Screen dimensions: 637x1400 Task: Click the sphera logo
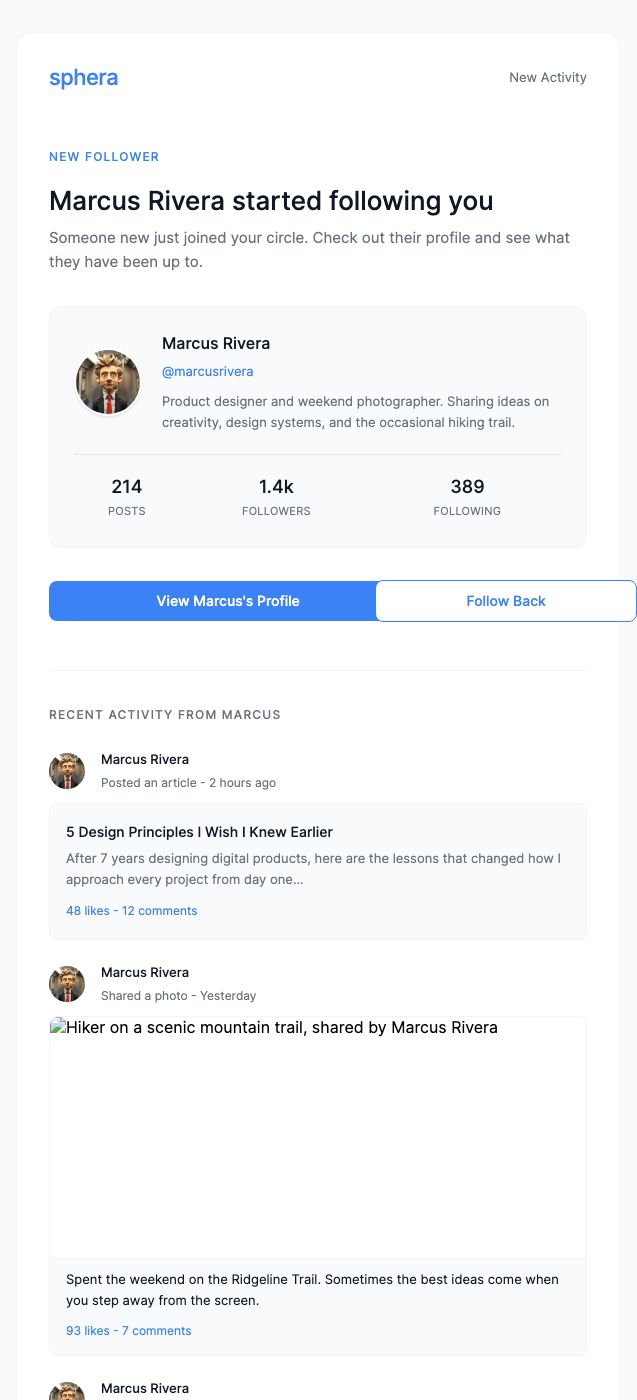pos(83,78)
